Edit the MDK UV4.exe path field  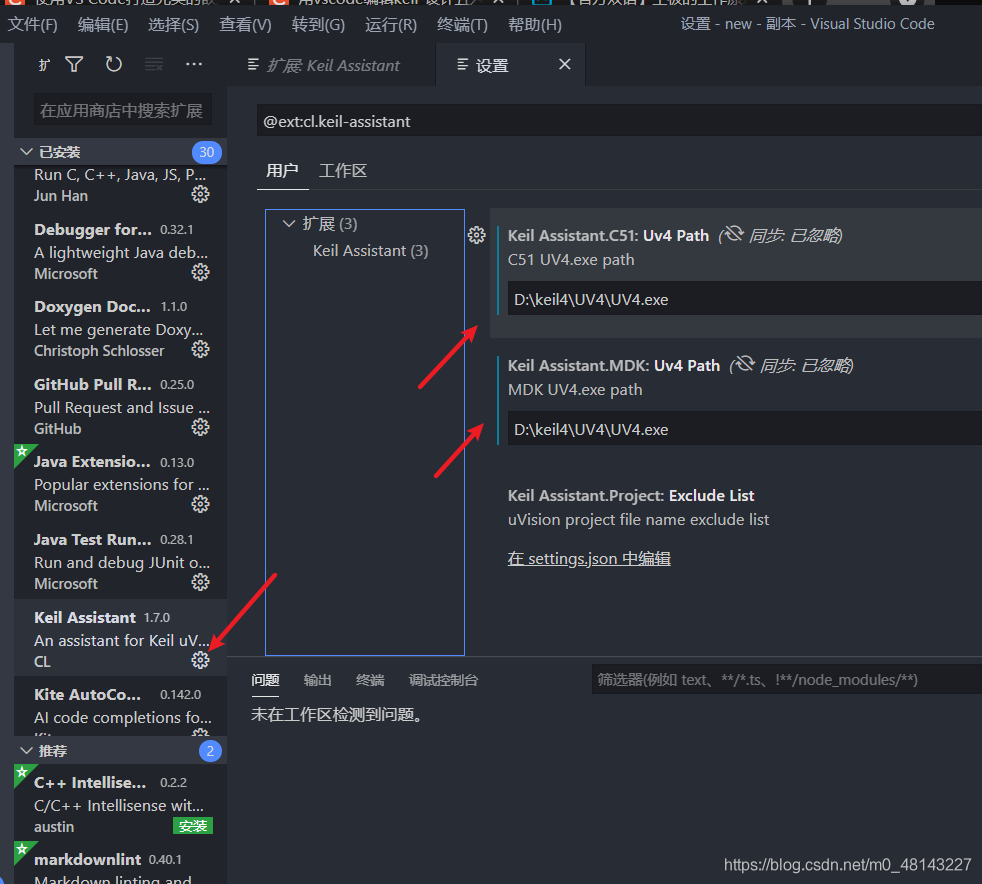744,429
